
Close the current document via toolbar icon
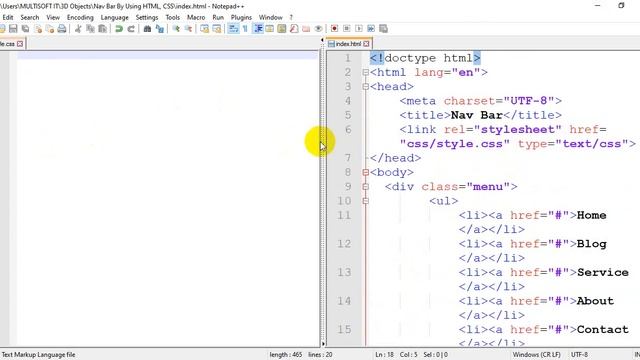[x=38, y=29]
